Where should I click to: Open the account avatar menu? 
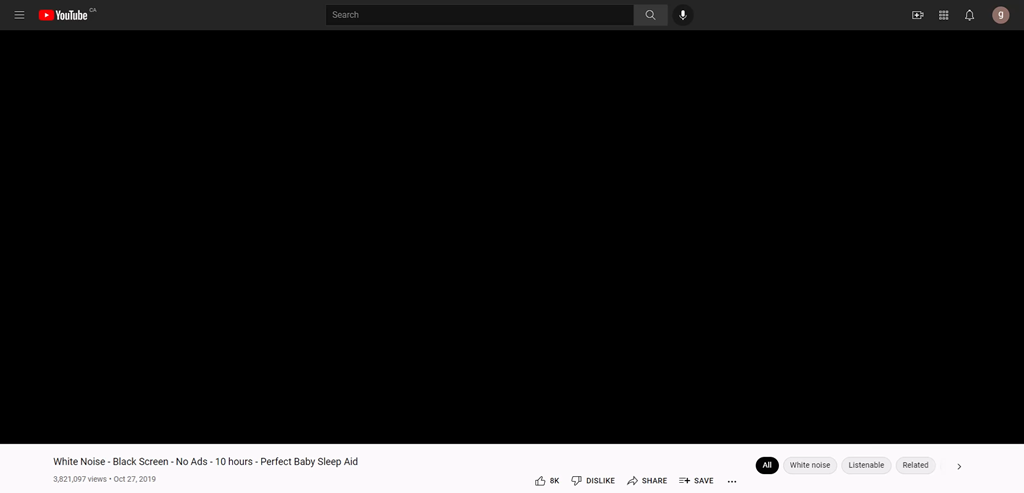click(x=1000, y=15)
